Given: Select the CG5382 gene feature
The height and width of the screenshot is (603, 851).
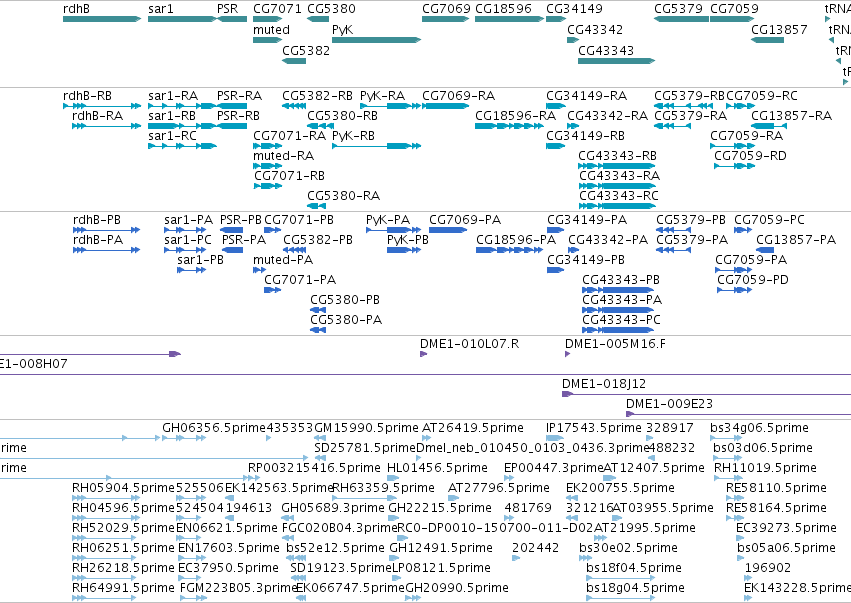Looking at the screenshot, I should (x=294, y=60).
